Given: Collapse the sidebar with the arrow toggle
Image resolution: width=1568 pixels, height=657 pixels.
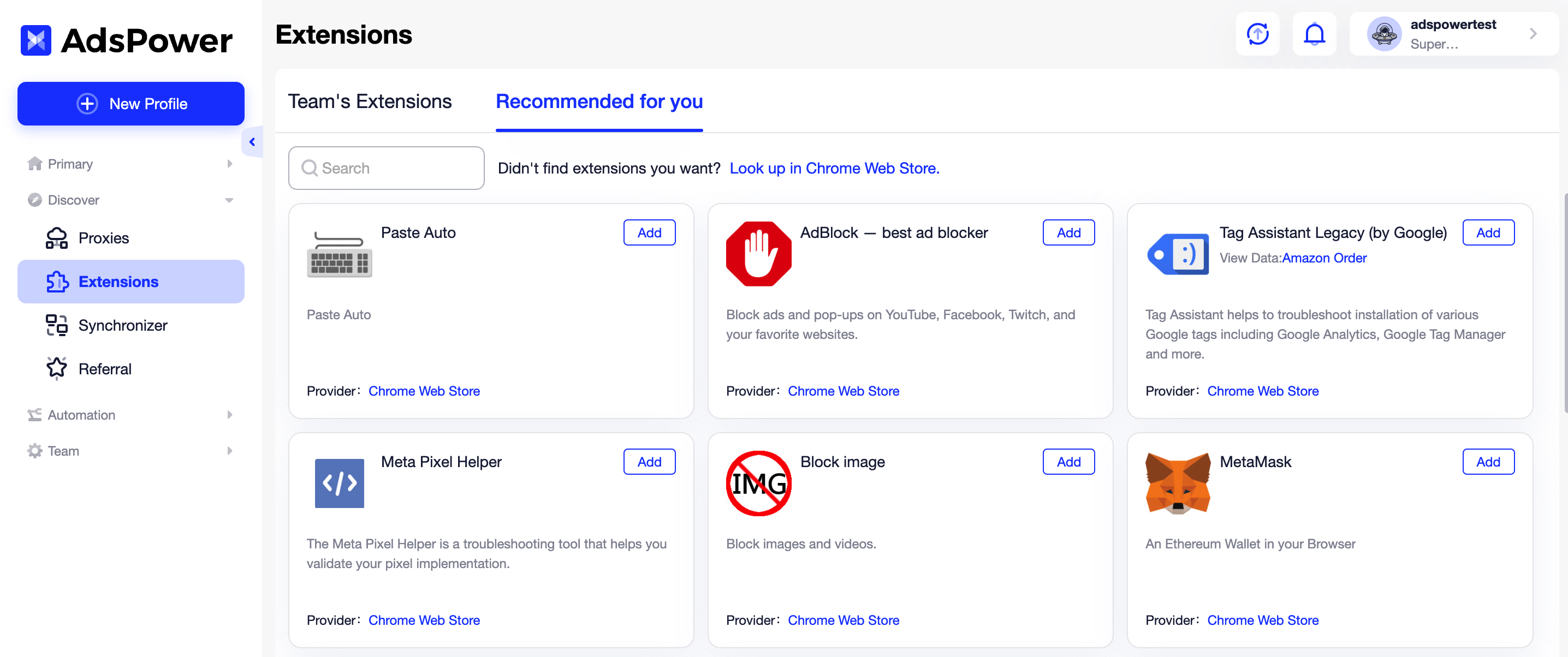Looking at the screenshot, I should click(x=252, y=142).
